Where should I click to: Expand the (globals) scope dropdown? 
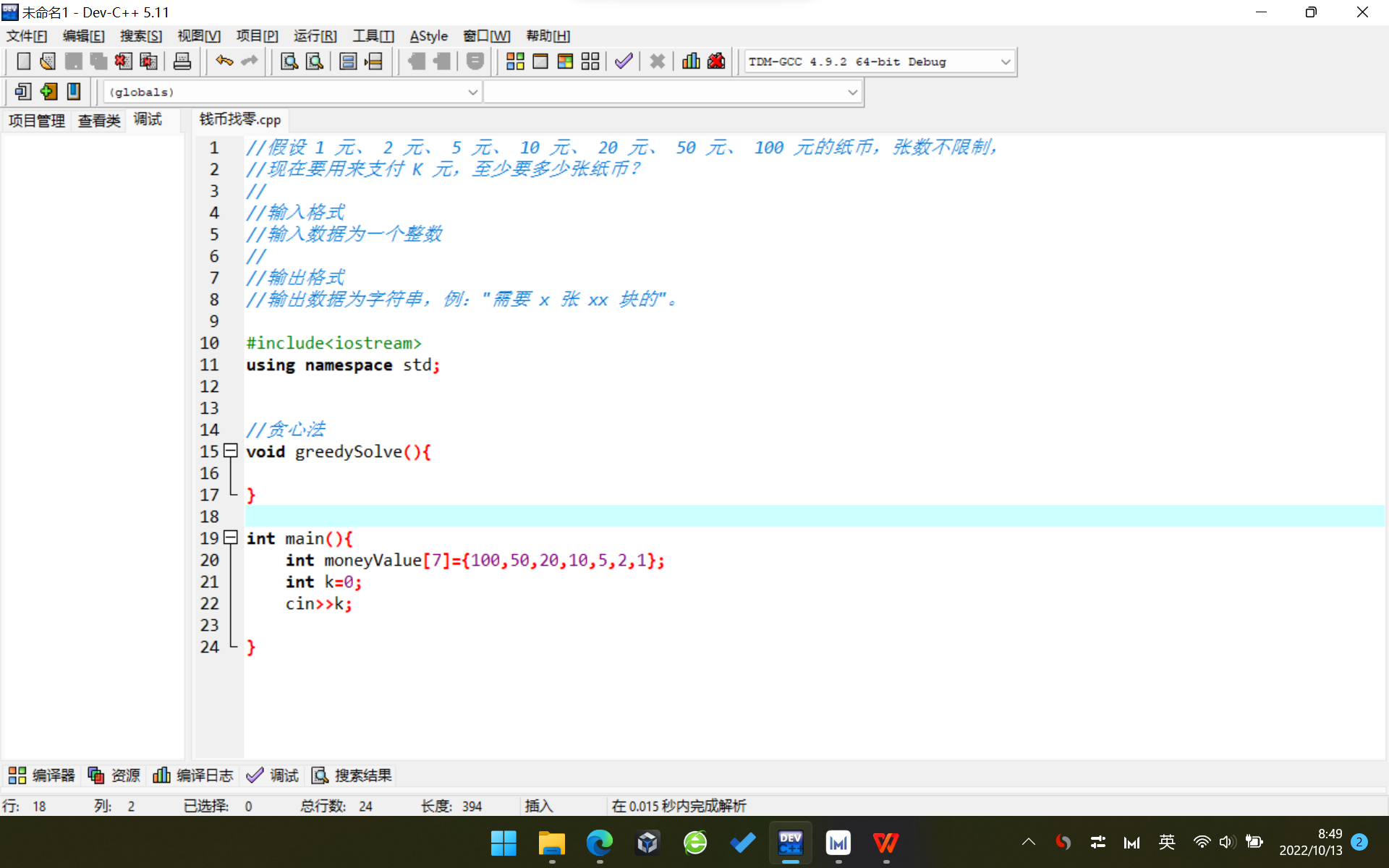coord(472,93)
